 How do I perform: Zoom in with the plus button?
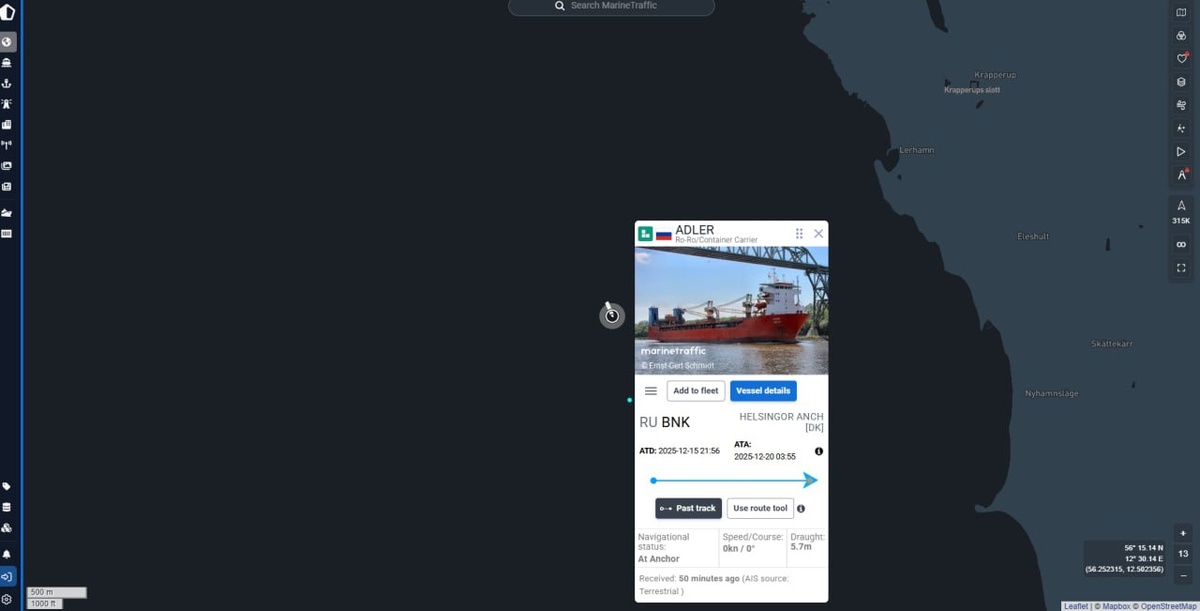coord(1183,533)
